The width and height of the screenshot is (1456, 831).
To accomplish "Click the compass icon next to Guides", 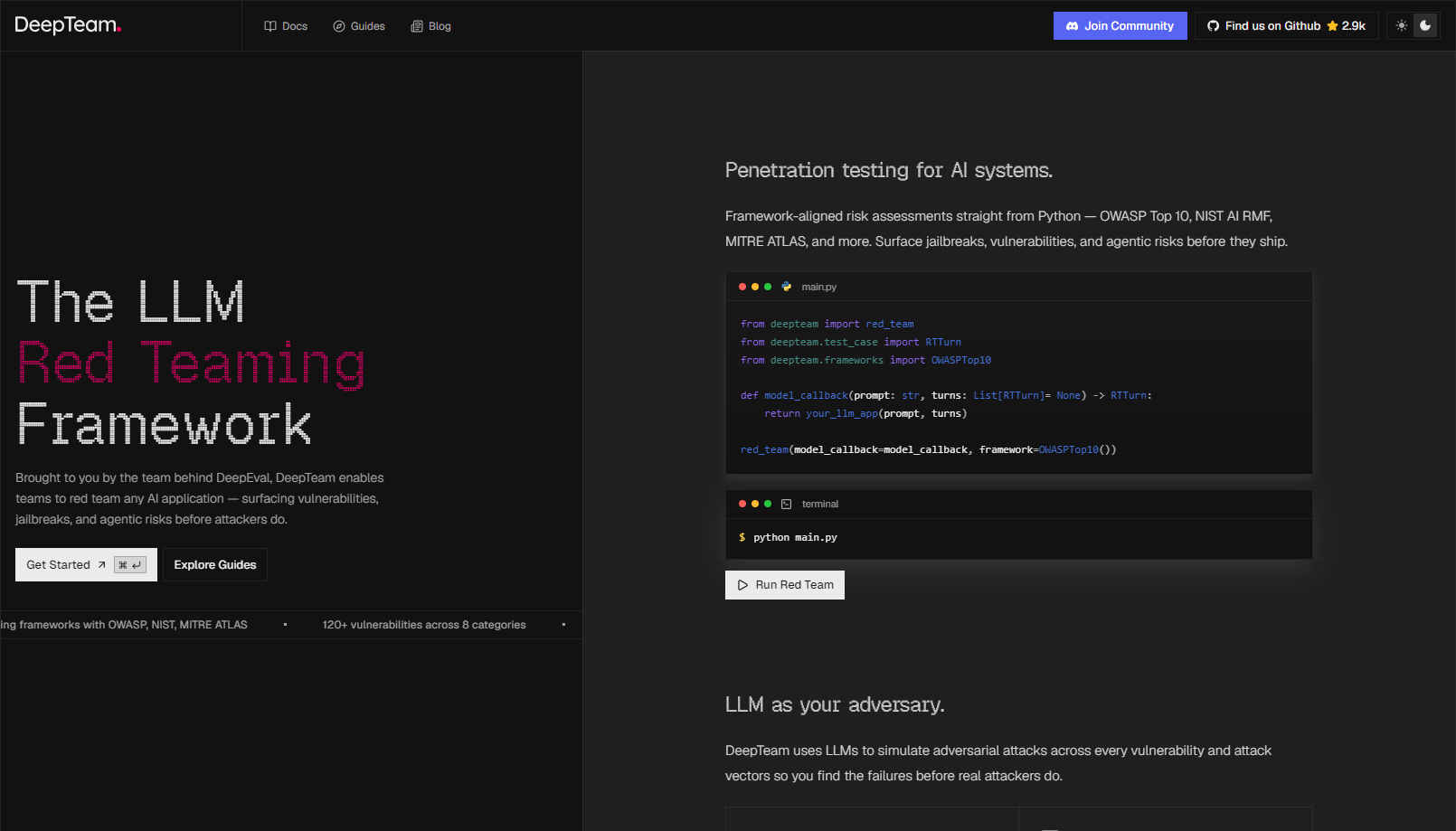I will point(339,26).
